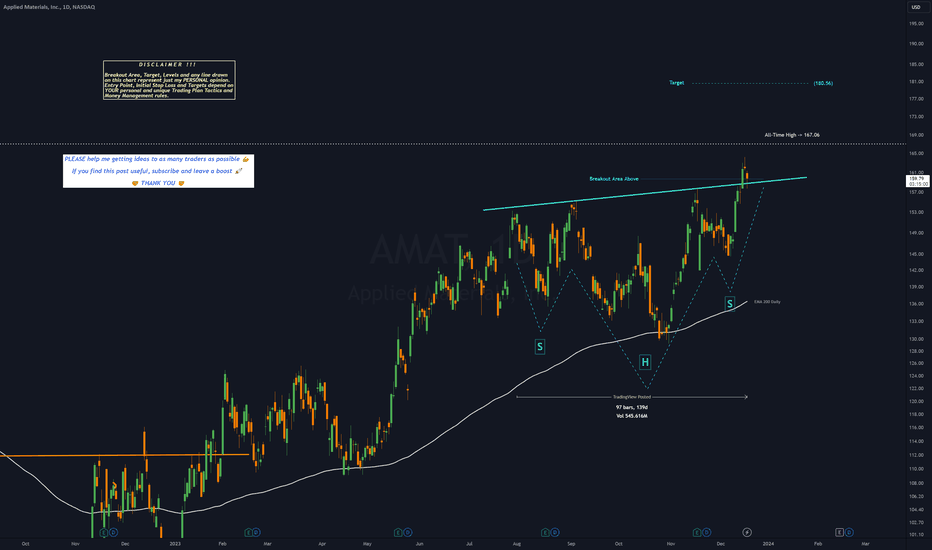The height and width of the screenshot is (550, 932).
Task: Select the S shoulder label below the Aug dip
Action: [540, 347]
